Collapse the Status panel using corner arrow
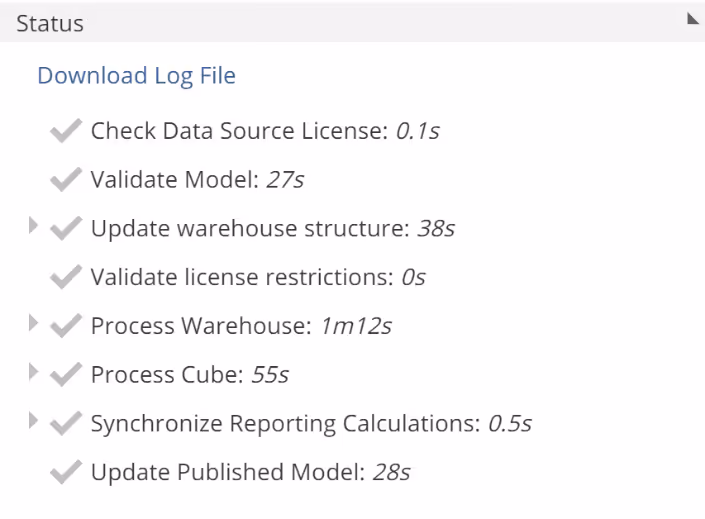 point(692,18)
